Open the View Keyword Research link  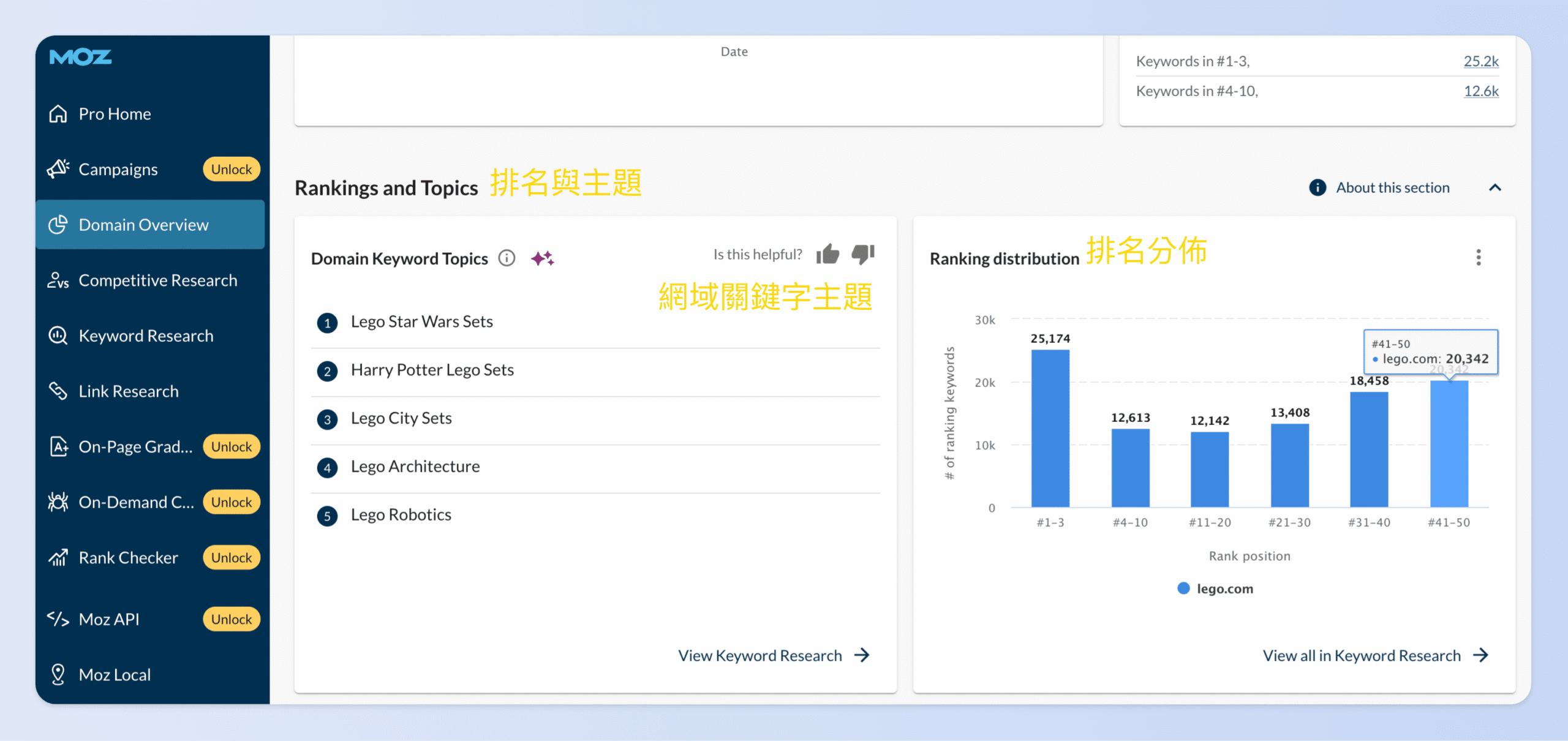(759, 655)
